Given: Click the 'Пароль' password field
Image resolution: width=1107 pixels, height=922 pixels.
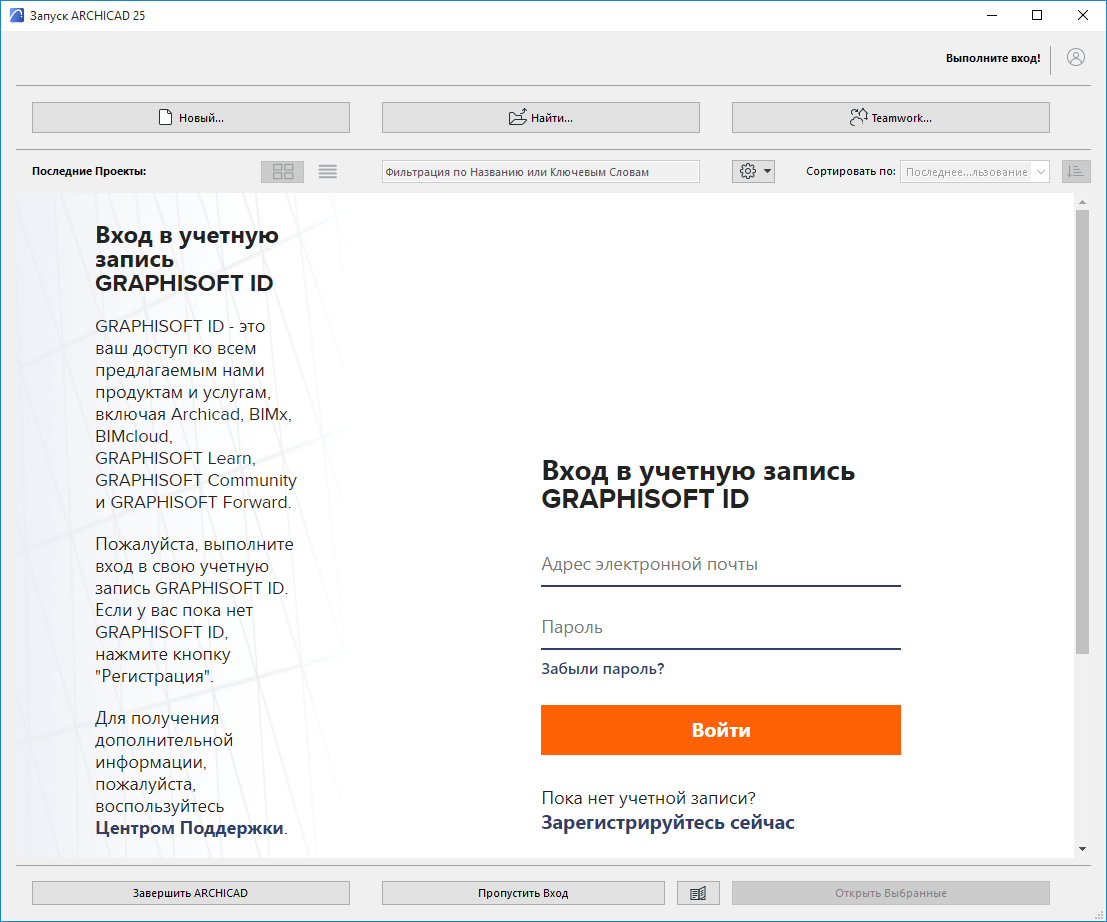Looking at the screenshot, I should click(x=721, y=628).
